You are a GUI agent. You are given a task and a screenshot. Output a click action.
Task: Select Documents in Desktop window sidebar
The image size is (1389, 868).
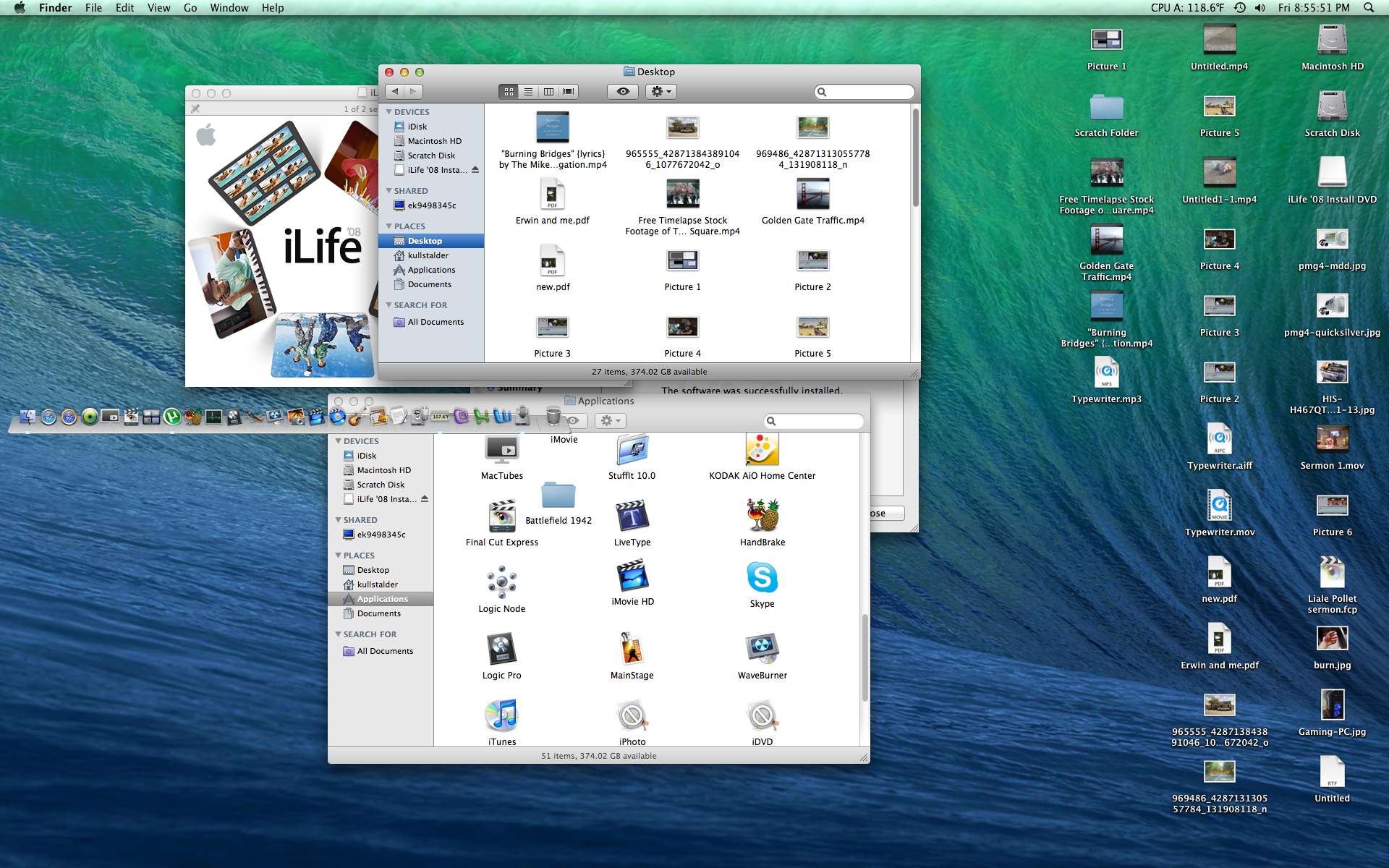pos(429,284)
